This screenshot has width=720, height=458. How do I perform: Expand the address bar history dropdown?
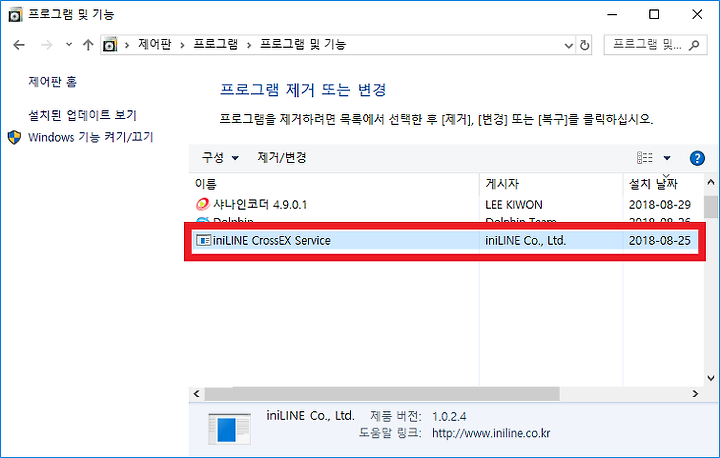568,45
